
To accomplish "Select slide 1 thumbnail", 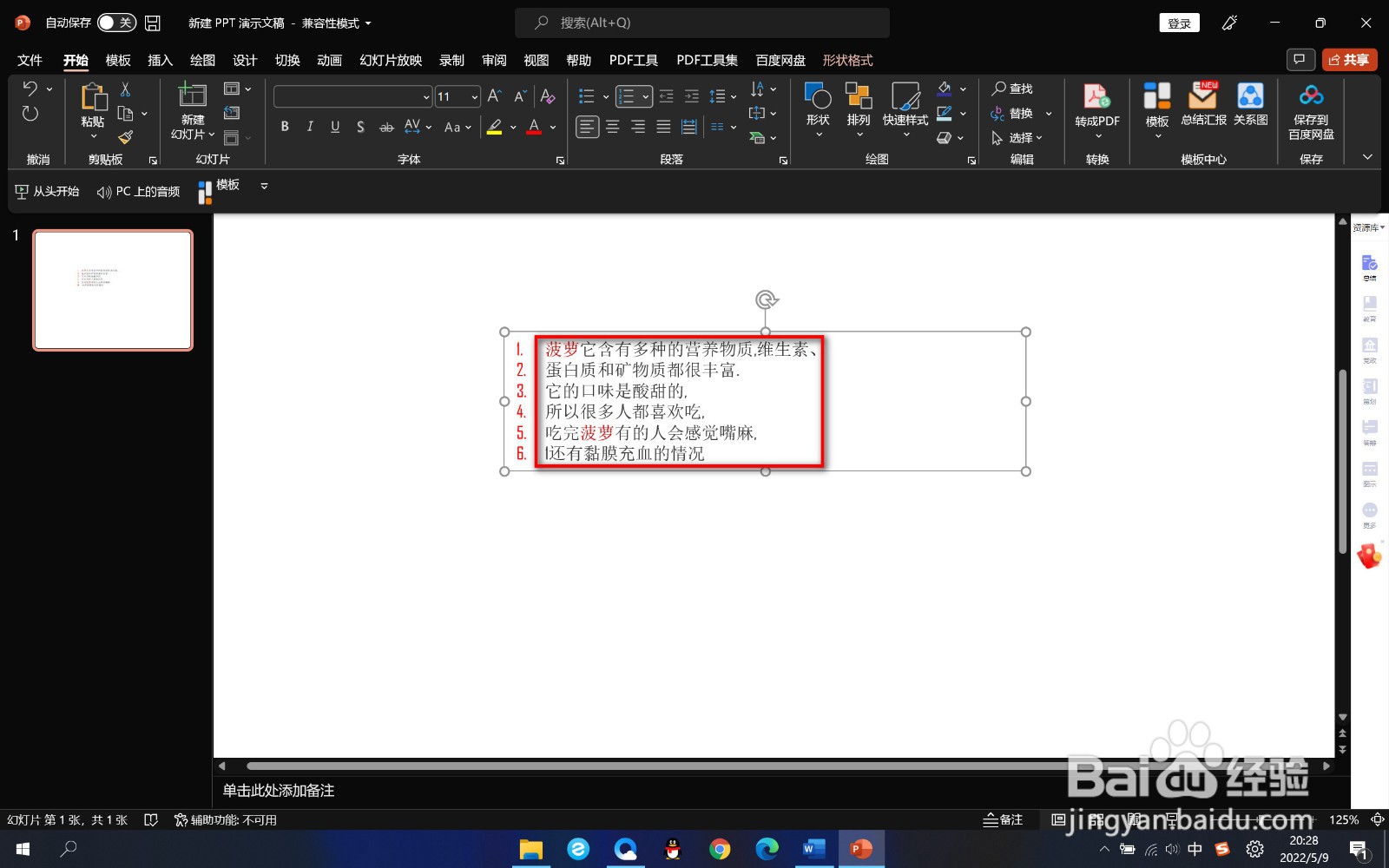I will pos(113,290).
